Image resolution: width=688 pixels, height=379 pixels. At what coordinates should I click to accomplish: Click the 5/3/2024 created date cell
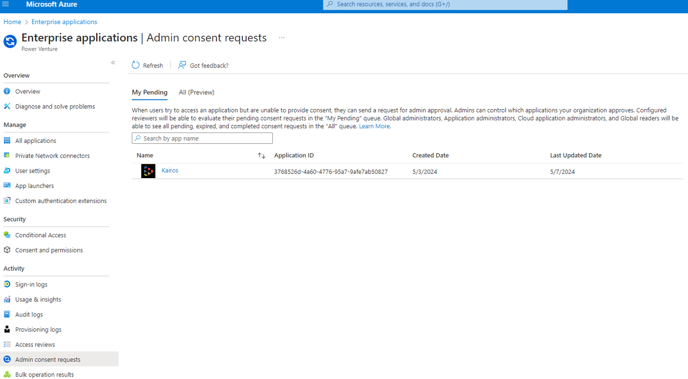pos(425,172)
